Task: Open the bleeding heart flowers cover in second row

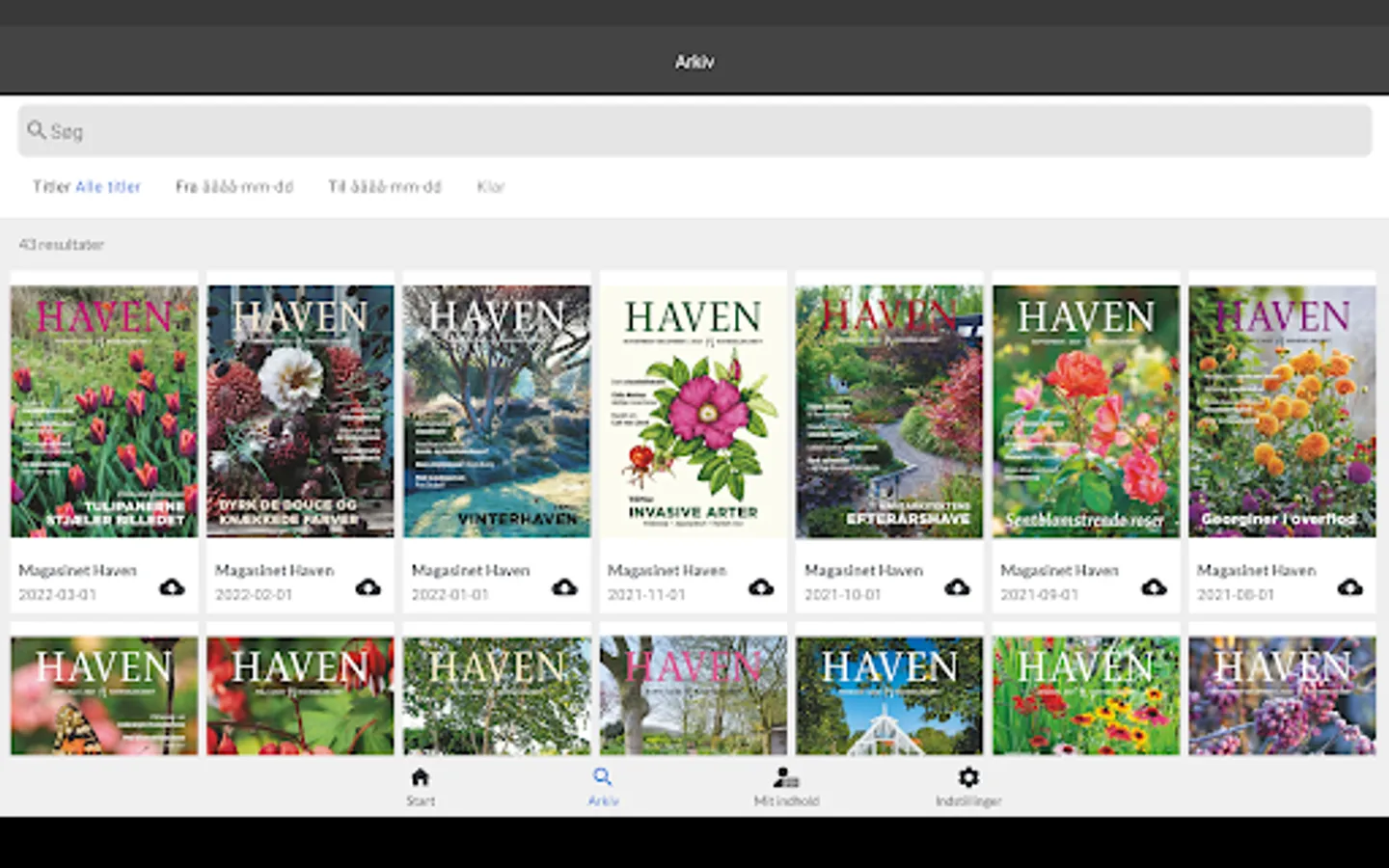Action: pos(300,695)
